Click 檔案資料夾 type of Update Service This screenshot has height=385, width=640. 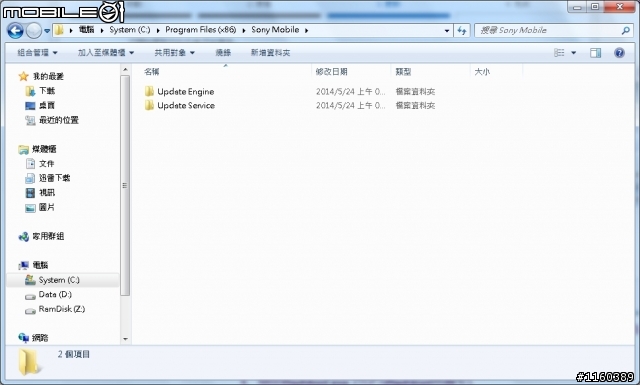[415, 105]
